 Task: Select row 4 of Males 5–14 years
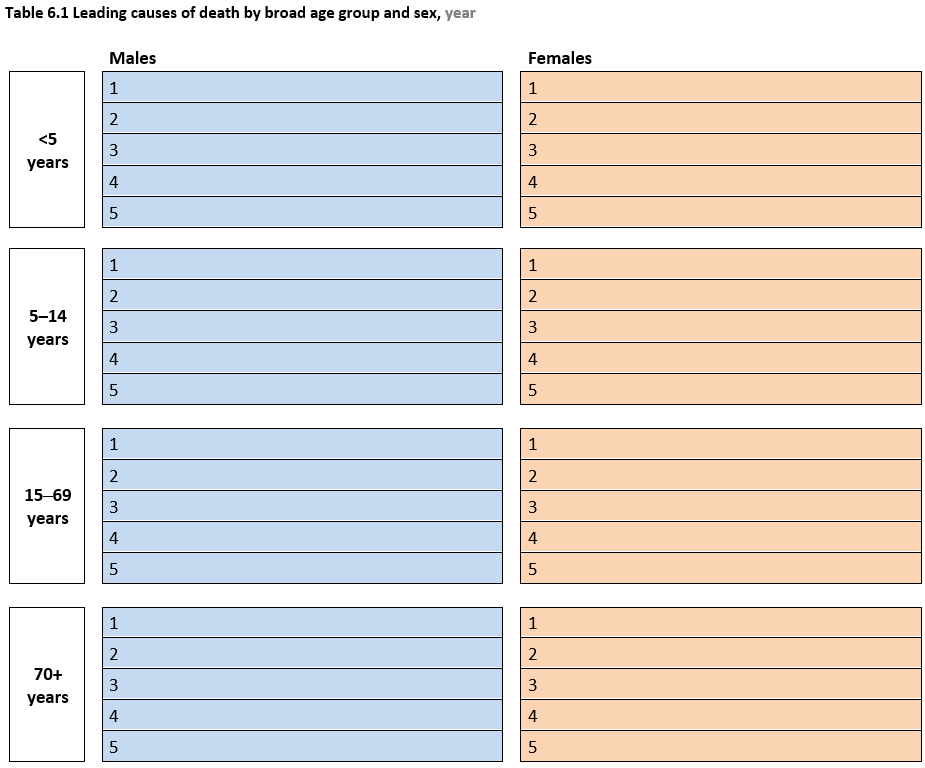[303, 358]
